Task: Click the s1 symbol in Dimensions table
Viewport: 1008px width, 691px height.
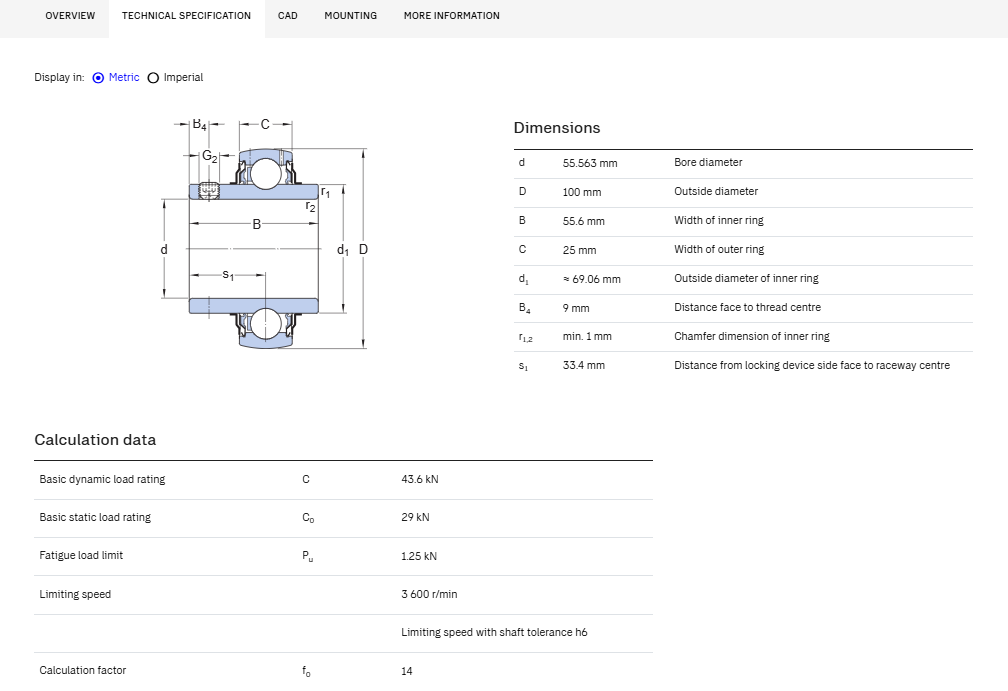Action: (x=523, y=366)
